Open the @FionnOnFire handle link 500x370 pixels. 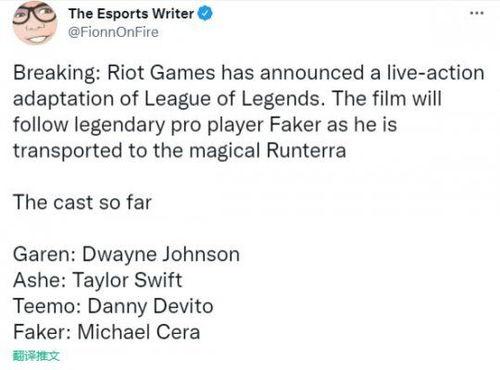[x=113, y=32]
